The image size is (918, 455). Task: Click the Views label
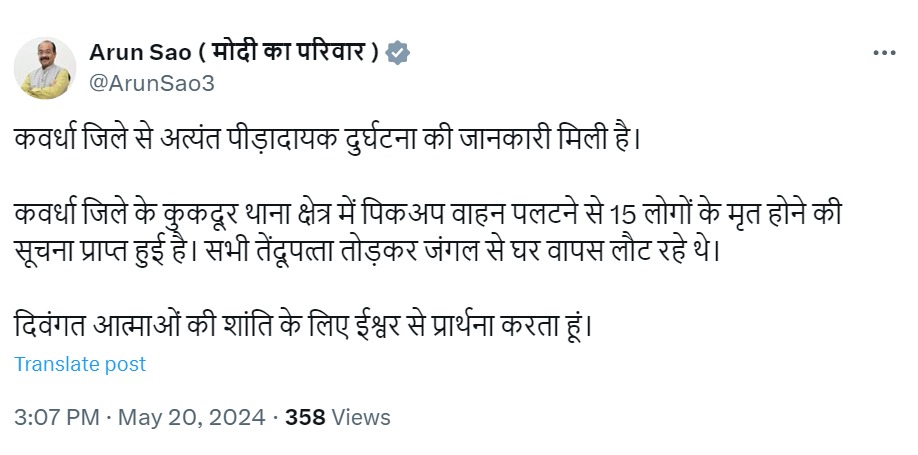click(361, 417)
